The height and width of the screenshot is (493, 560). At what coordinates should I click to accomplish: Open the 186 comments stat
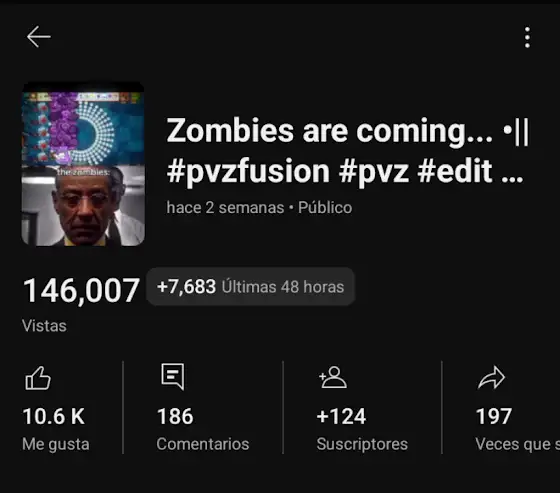coord(175,417)
